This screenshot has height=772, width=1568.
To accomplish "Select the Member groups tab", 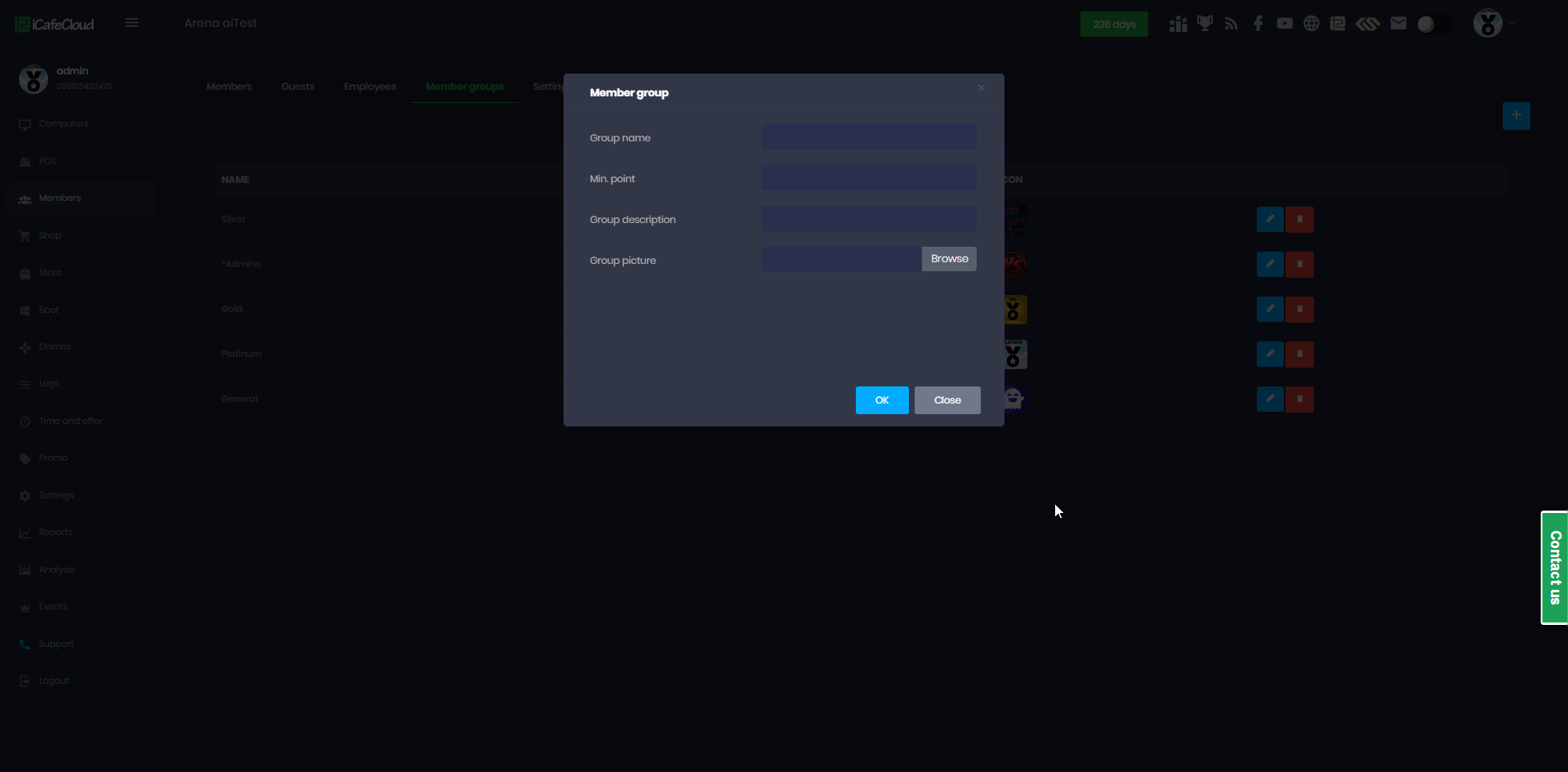I will coord(465,87).
